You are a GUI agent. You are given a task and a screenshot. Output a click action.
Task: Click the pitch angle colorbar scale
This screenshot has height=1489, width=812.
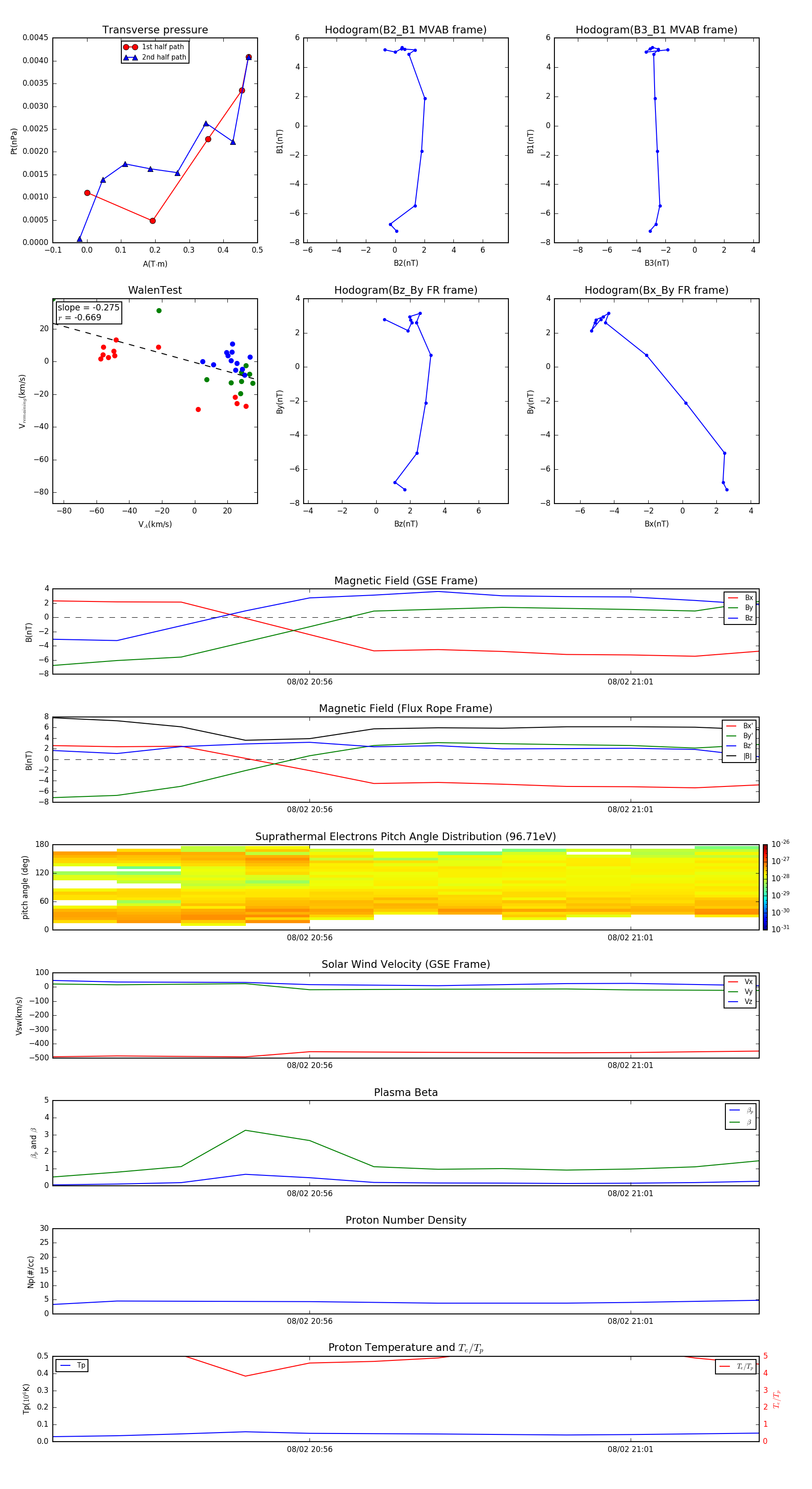coord(765,887)
